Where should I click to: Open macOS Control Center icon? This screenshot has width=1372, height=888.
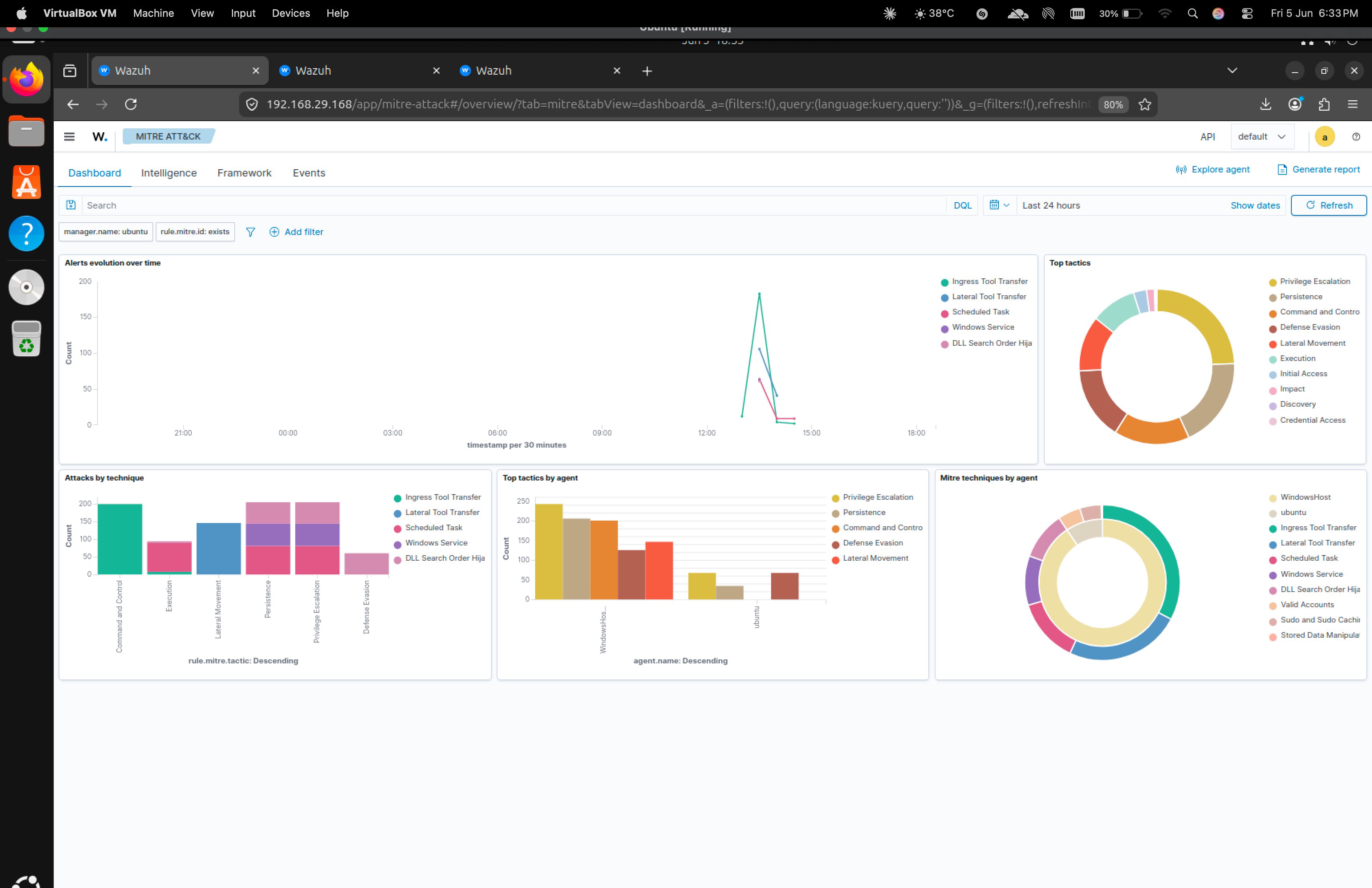click(1247, 13)
